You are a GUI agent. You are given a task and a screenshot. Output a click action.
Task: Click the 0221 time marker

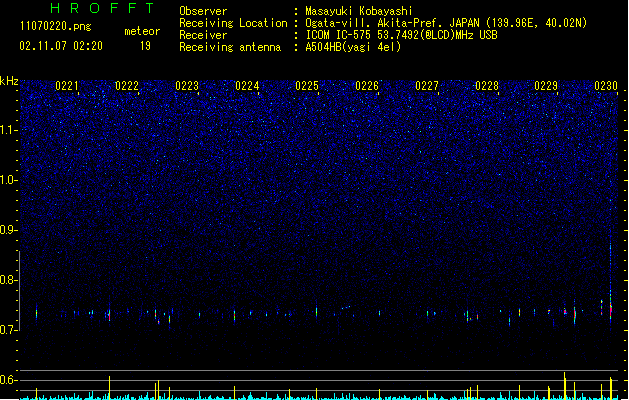[67, 86]
